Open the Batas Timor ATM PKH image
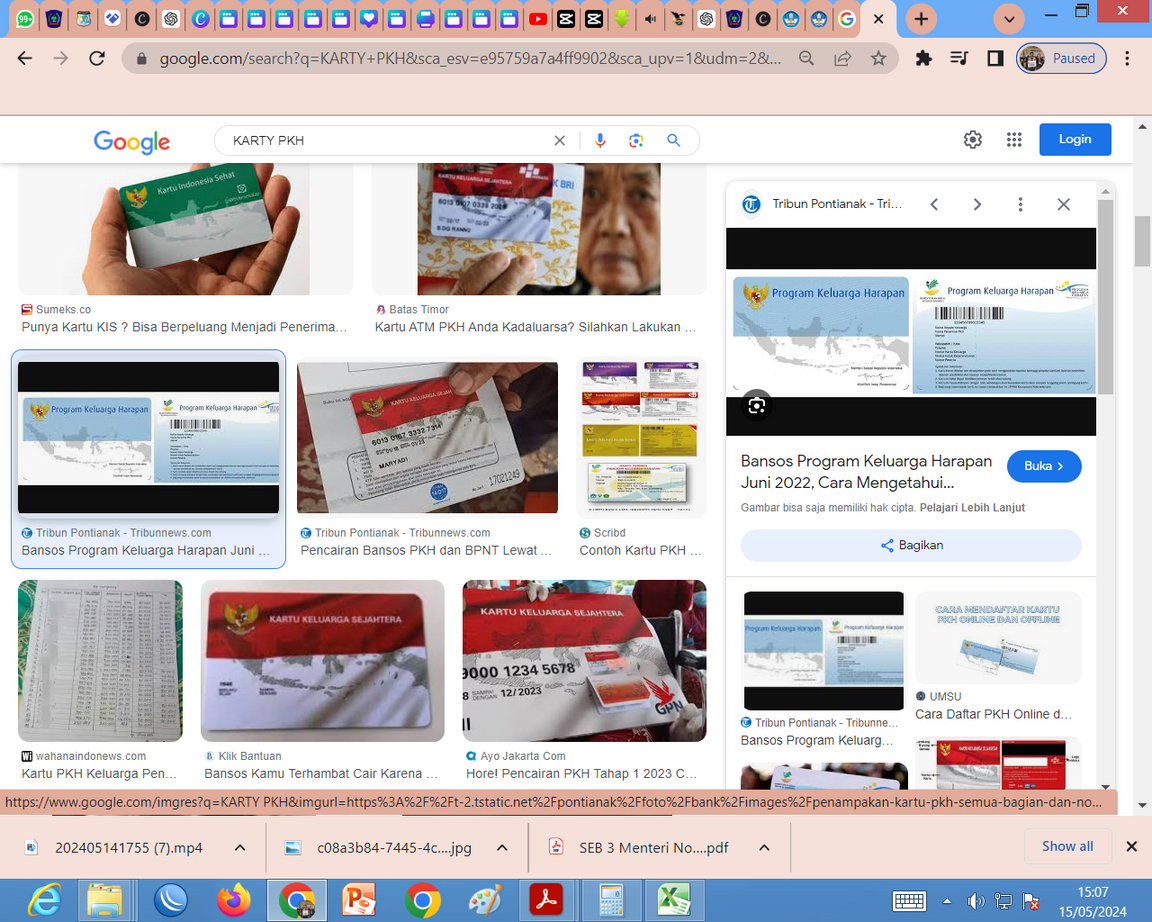The width and height of the screenshot is (1152, 922). tap(539, 229)
